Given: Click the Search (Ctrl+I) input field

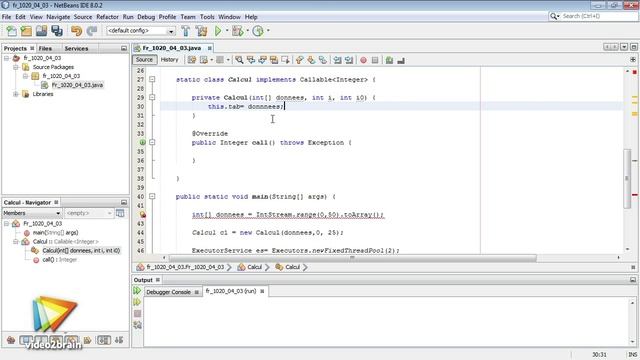Looking at the screenshot, I should coord(598,16).
